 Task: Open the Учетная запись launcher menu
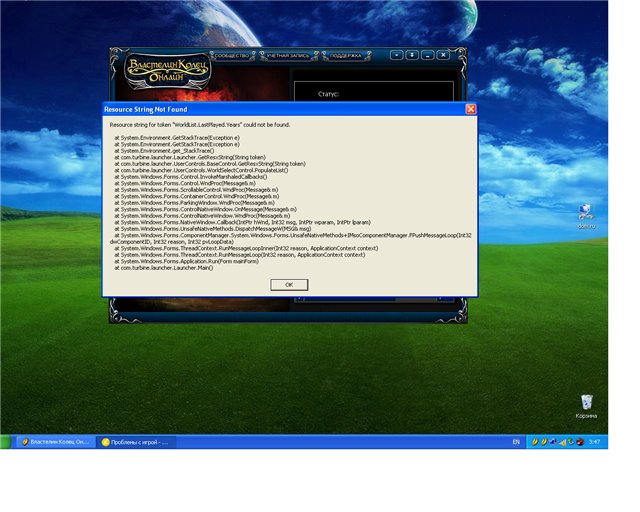pos(286,56)
